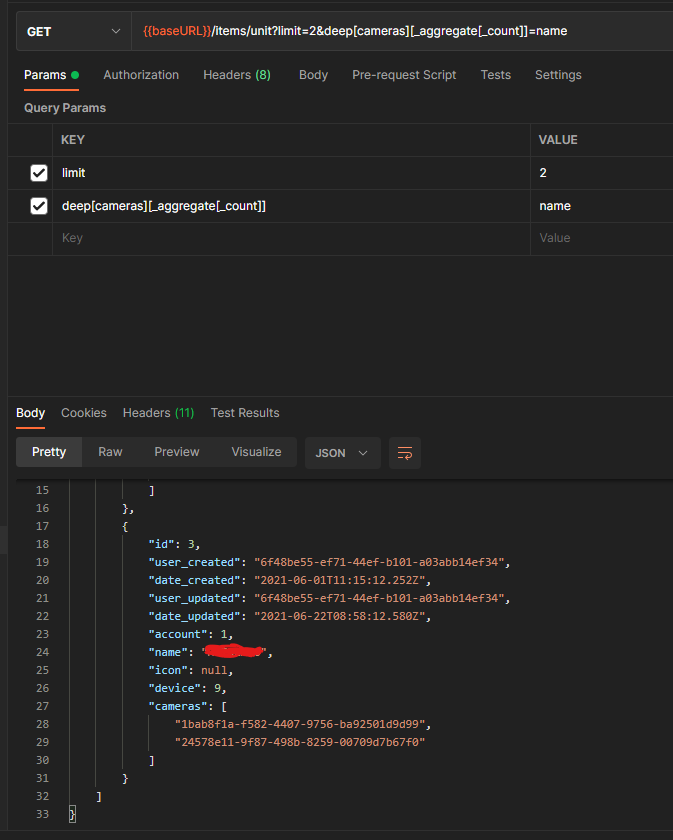Open the request Body tab
The image size is (673, 840).
point(313,75)
